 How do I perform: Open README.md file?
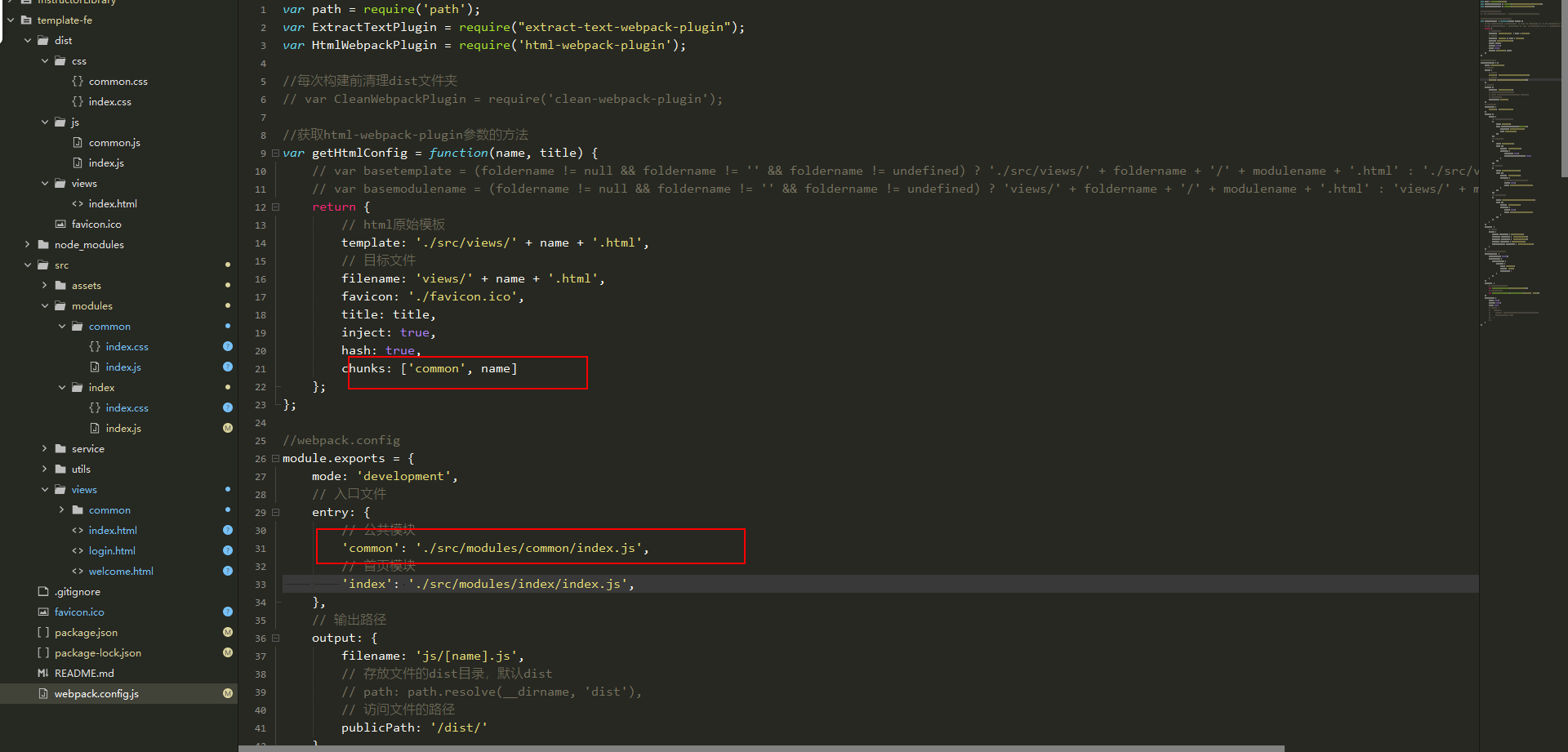coord(84,674)
